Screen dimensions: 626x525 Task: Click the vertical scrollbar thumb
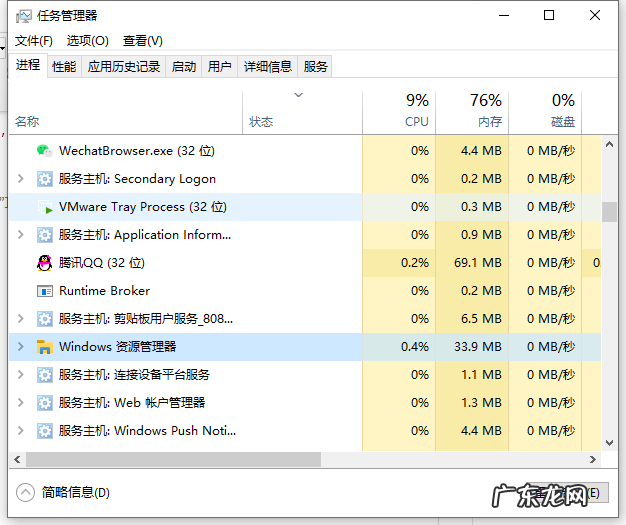coord(609,212)
